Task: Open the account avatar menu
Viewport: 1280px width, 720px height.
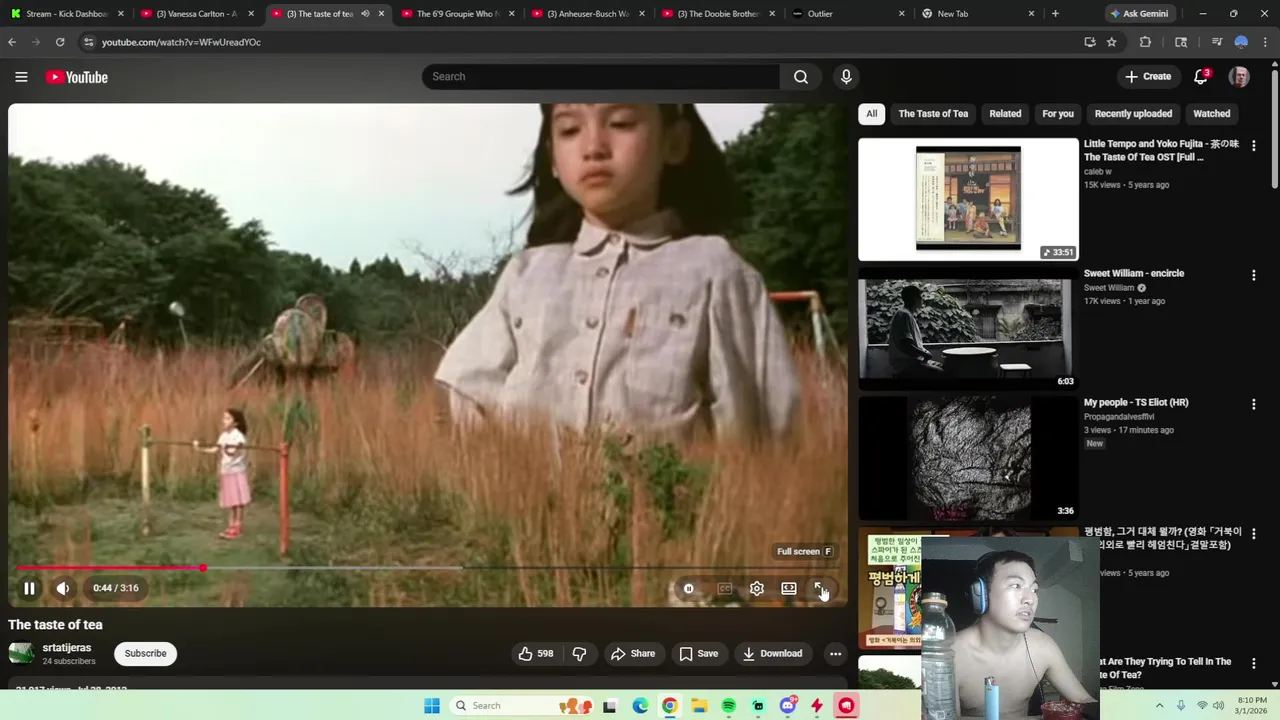Action: coord(1239,77)
